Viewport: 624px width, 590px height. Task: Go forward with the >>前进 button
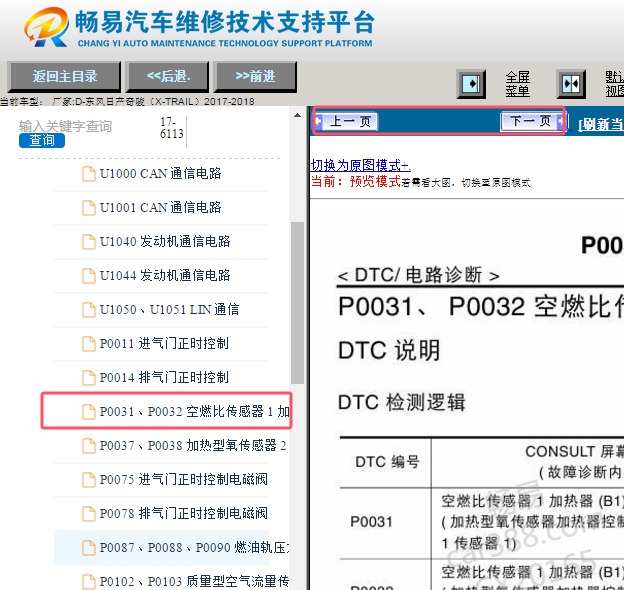coord(255,76)
